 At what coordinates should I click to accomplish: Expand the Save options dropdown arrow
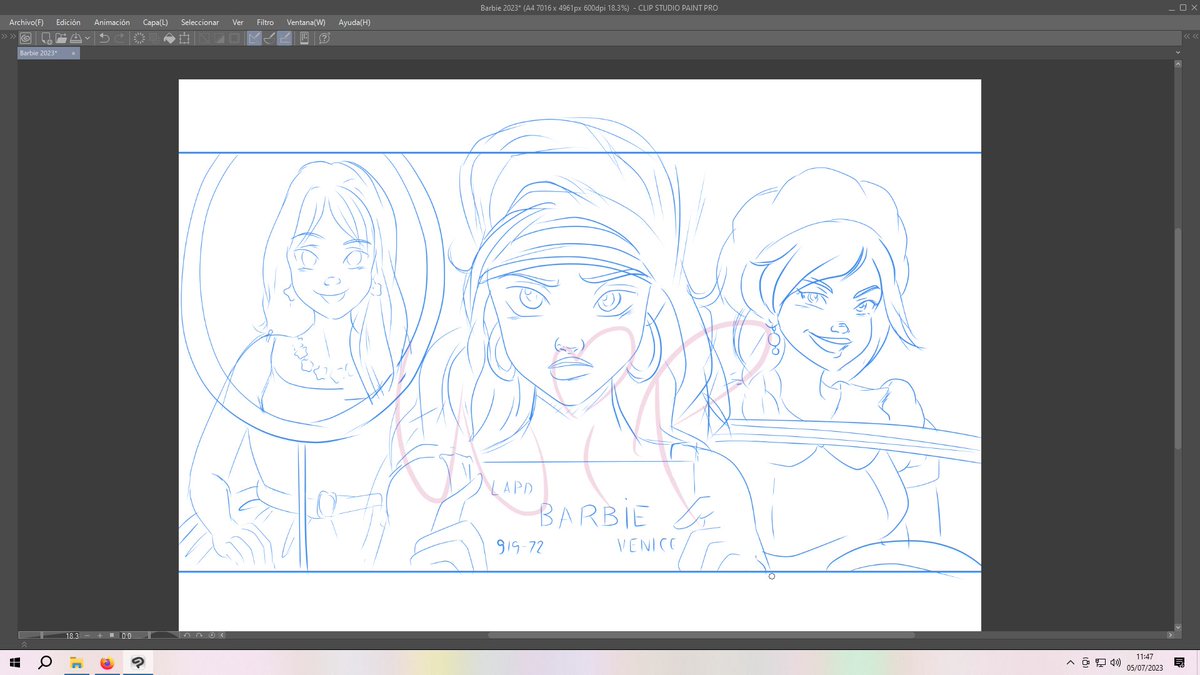(x=87, y=38)
